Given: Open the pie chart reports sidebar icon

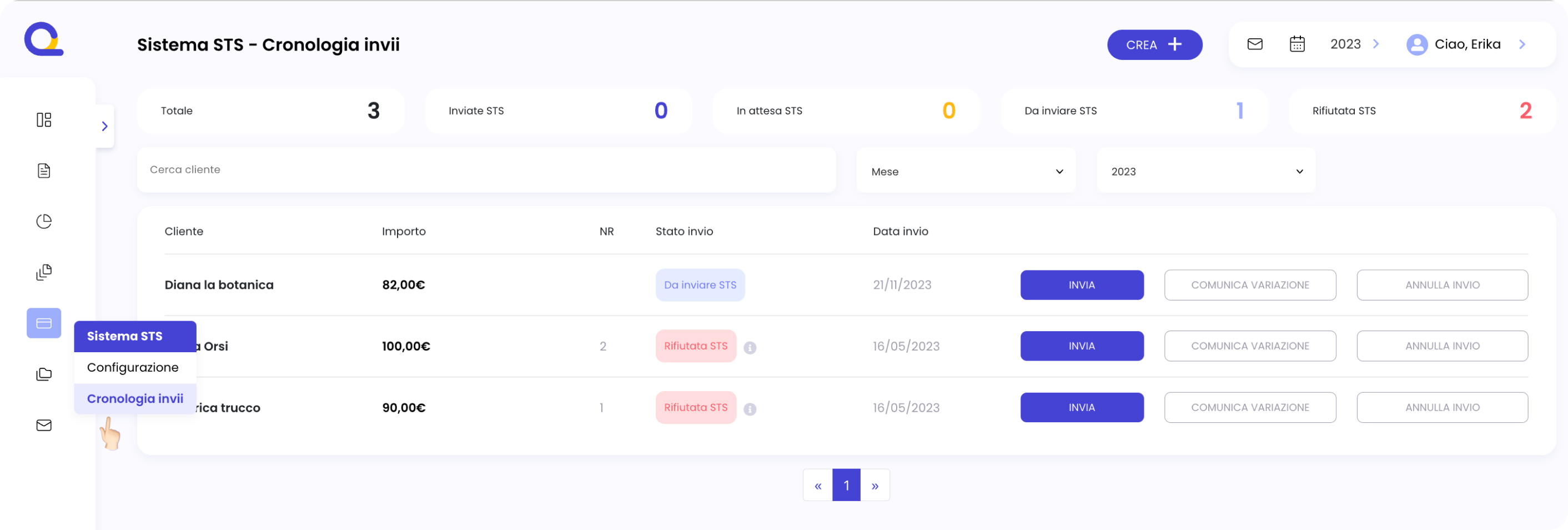Looking at the screenshot, I should 44,221.
